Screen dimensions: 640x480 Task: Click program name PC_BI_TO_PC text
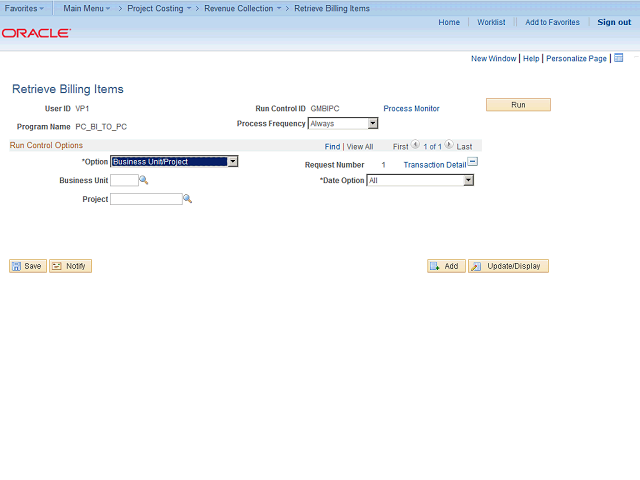[x=101, y=127]
